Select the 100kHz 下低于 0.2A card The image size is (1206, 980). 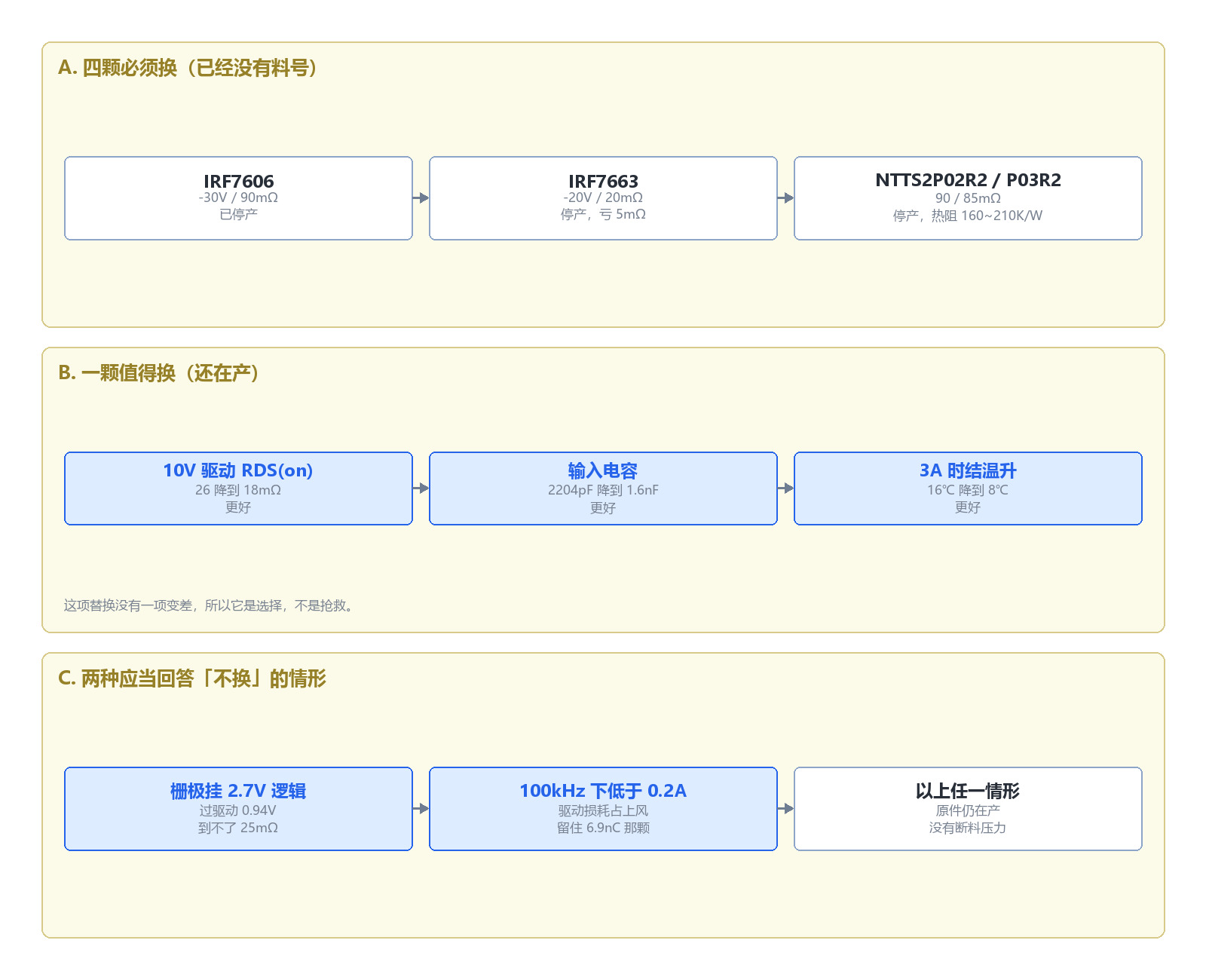point(603,809)
